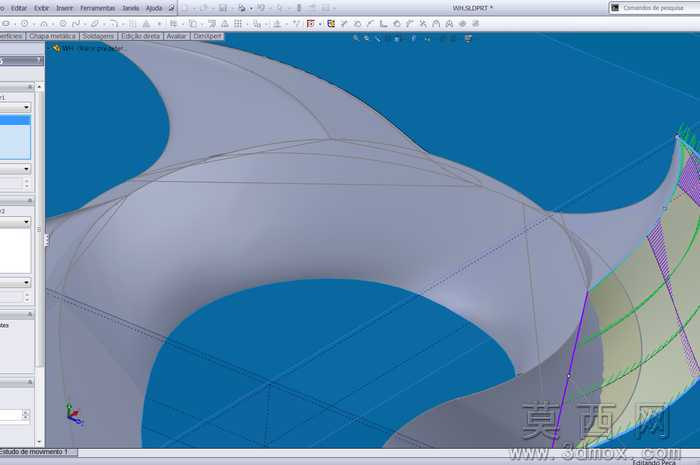Click the Previous View icon
Viewport: 700px width, 465px height.
[378, 39]
